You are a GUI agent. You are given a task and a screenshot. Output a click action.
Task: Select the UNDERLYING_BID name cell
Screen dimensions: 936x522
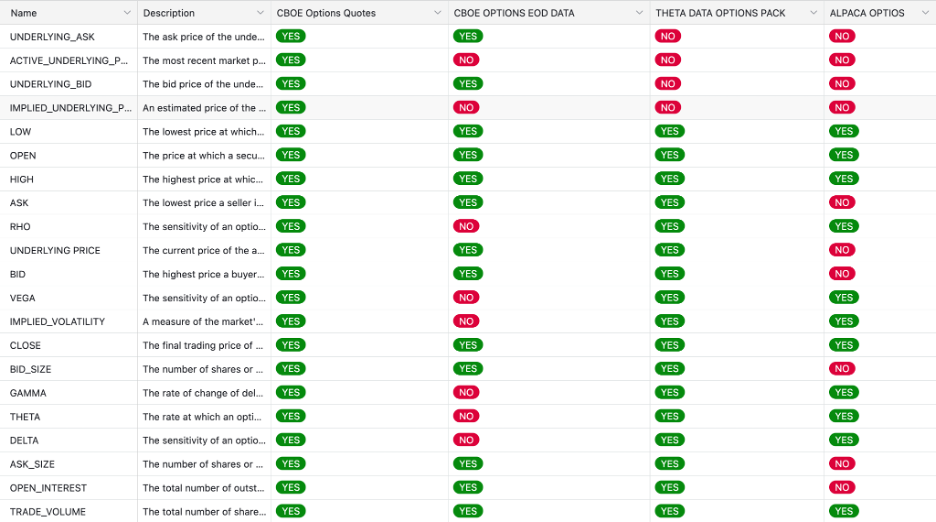point(69,84)
